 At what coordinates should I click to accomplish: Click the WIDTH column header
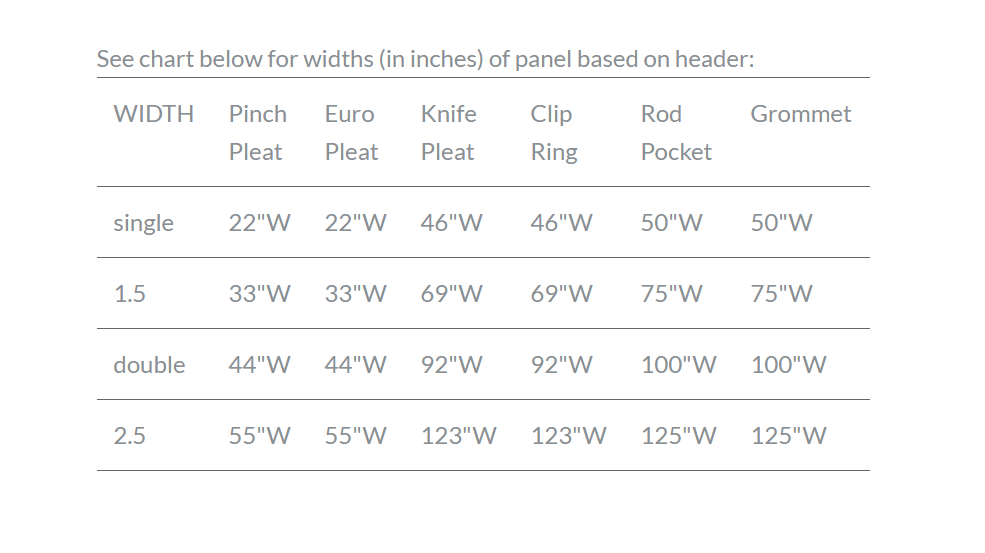point(153,114)
